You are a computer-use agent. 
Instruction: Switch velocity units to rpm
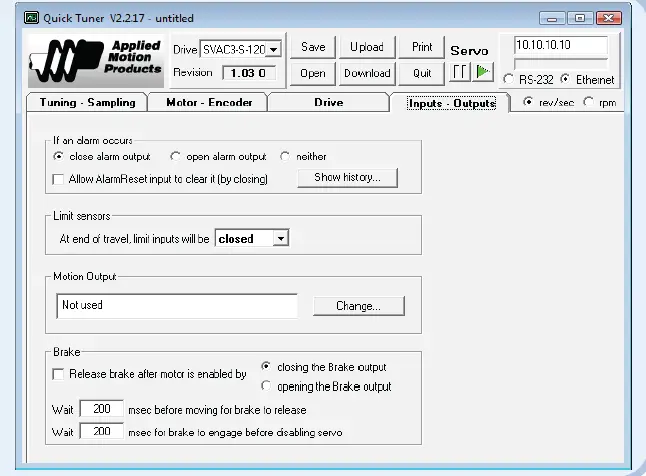tap(589, 102)
